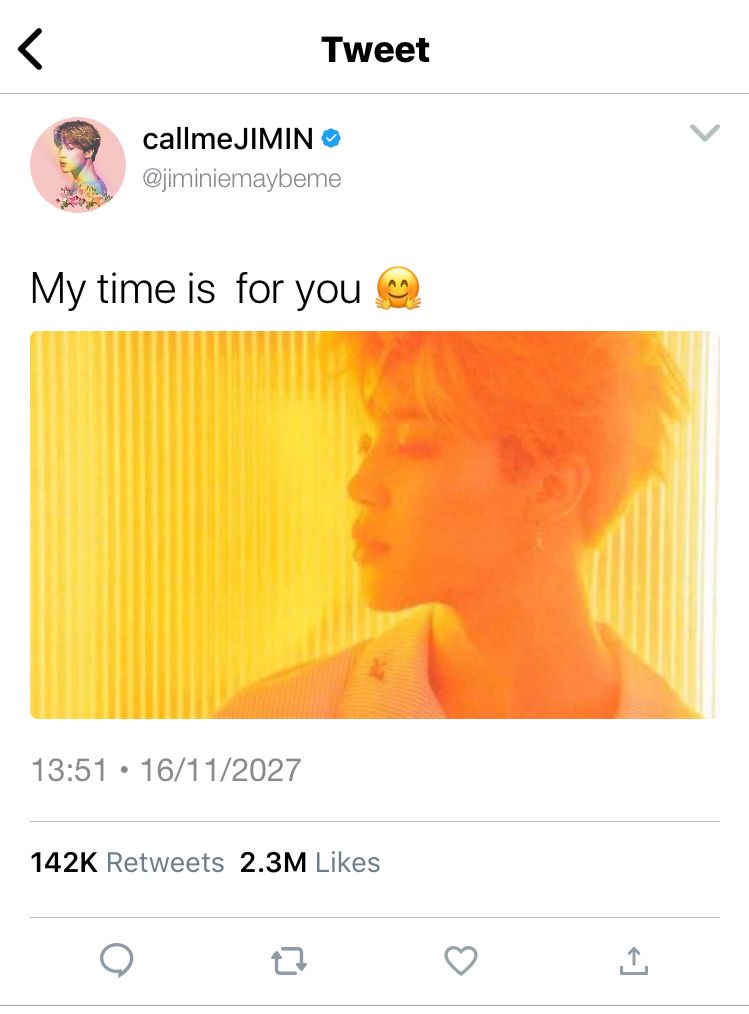View the Likes list label
The width and height of the screenshot is (749, 1014).
(x=348, y=862)
